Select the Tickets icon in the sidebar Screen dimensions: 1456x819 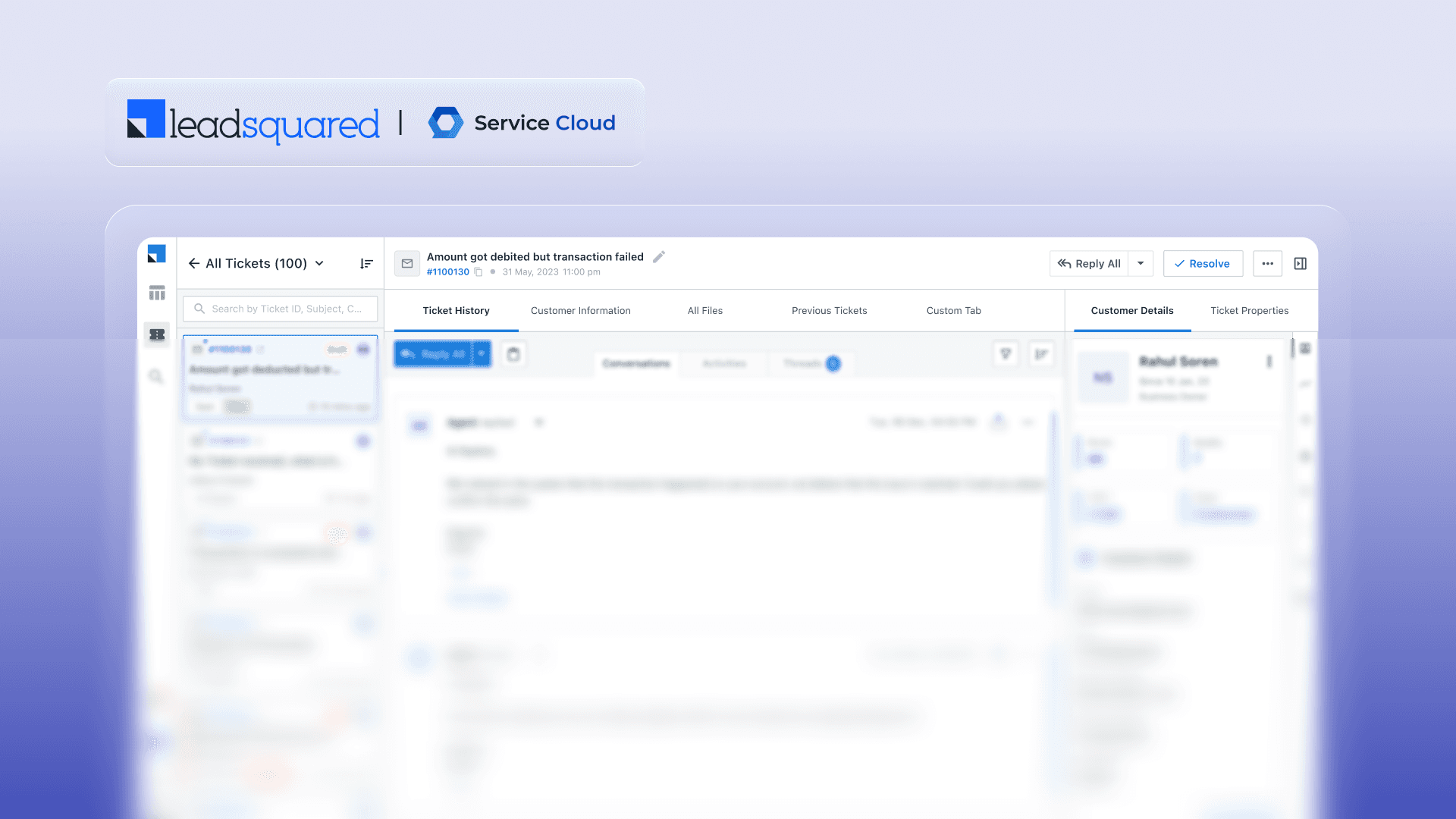click(157, 334)
